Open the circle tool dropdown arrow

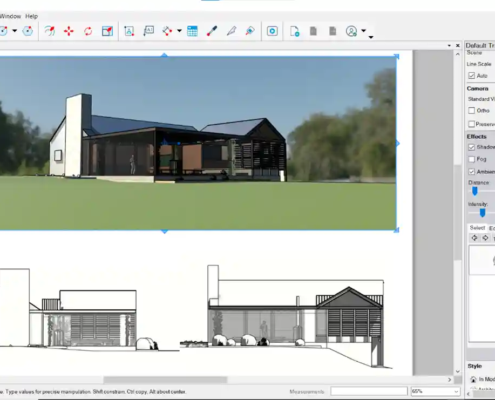(15, 31)
